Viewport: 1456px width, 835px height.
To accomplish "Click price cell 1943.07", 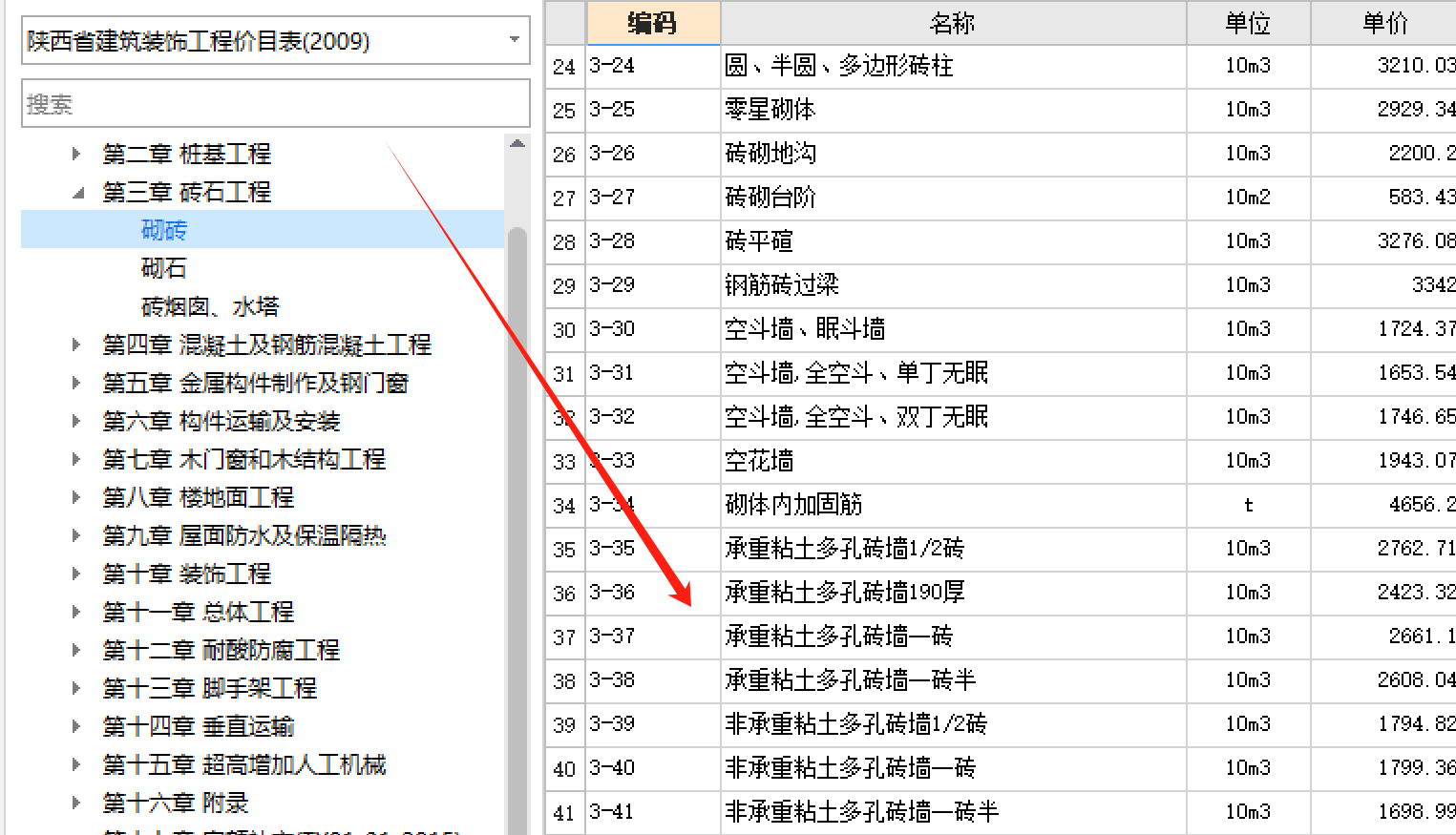I will pos(1383,461).
